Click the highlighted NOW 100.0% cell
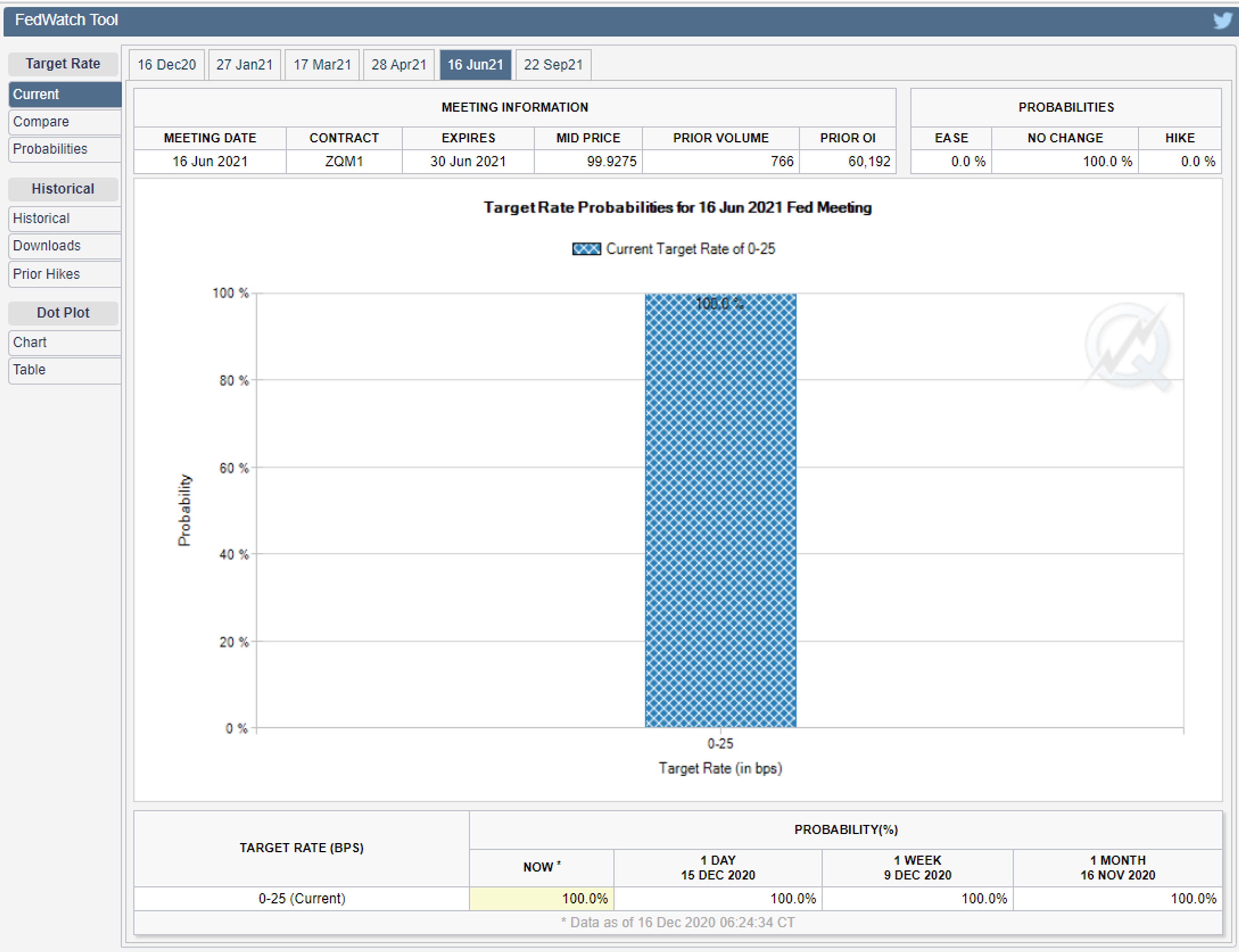The height and width of the screenshot is (952, 1239). (x=541, y=899)
